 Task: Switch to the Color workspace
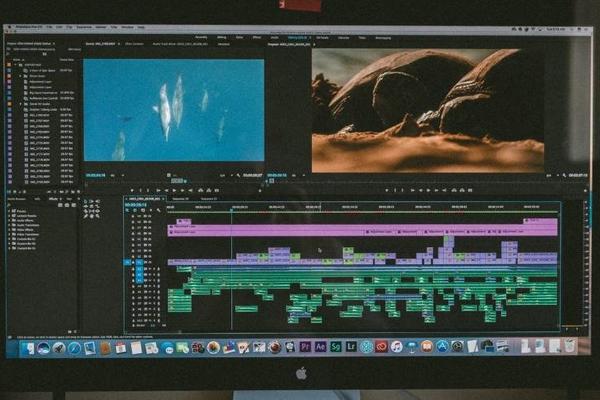[x=239, y=38]
